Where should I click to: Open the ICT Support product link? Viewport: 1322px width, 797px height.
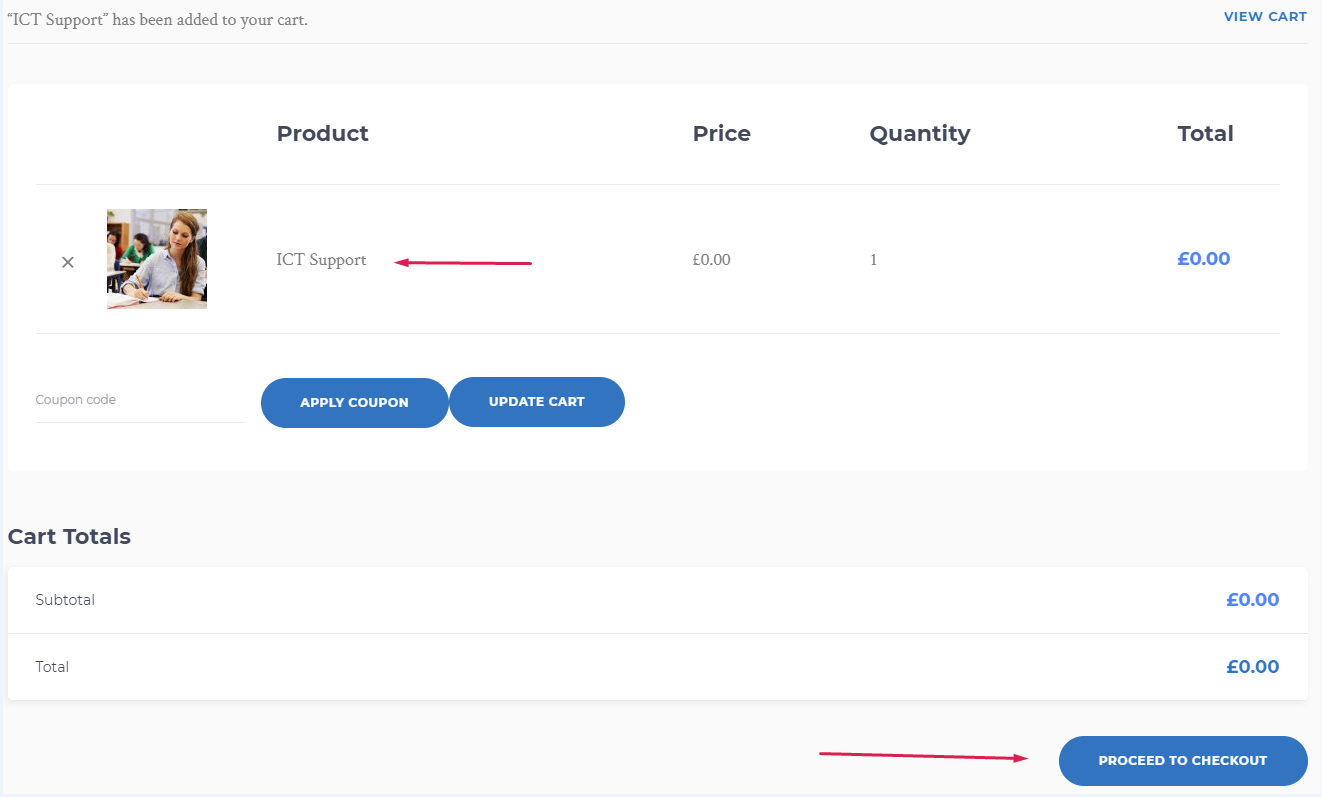click(321, 260)
